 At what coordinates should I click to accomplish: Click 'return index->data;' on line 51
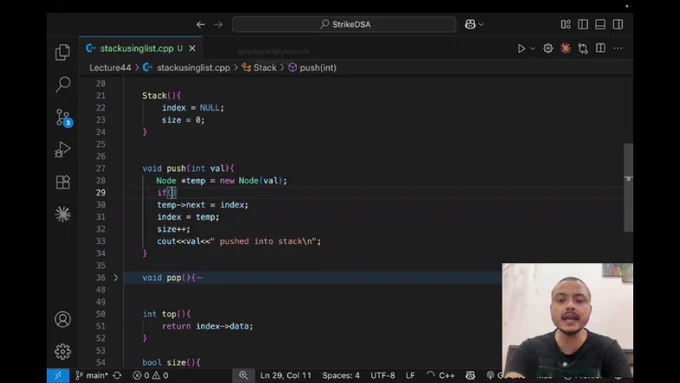[x=207, y=326]
